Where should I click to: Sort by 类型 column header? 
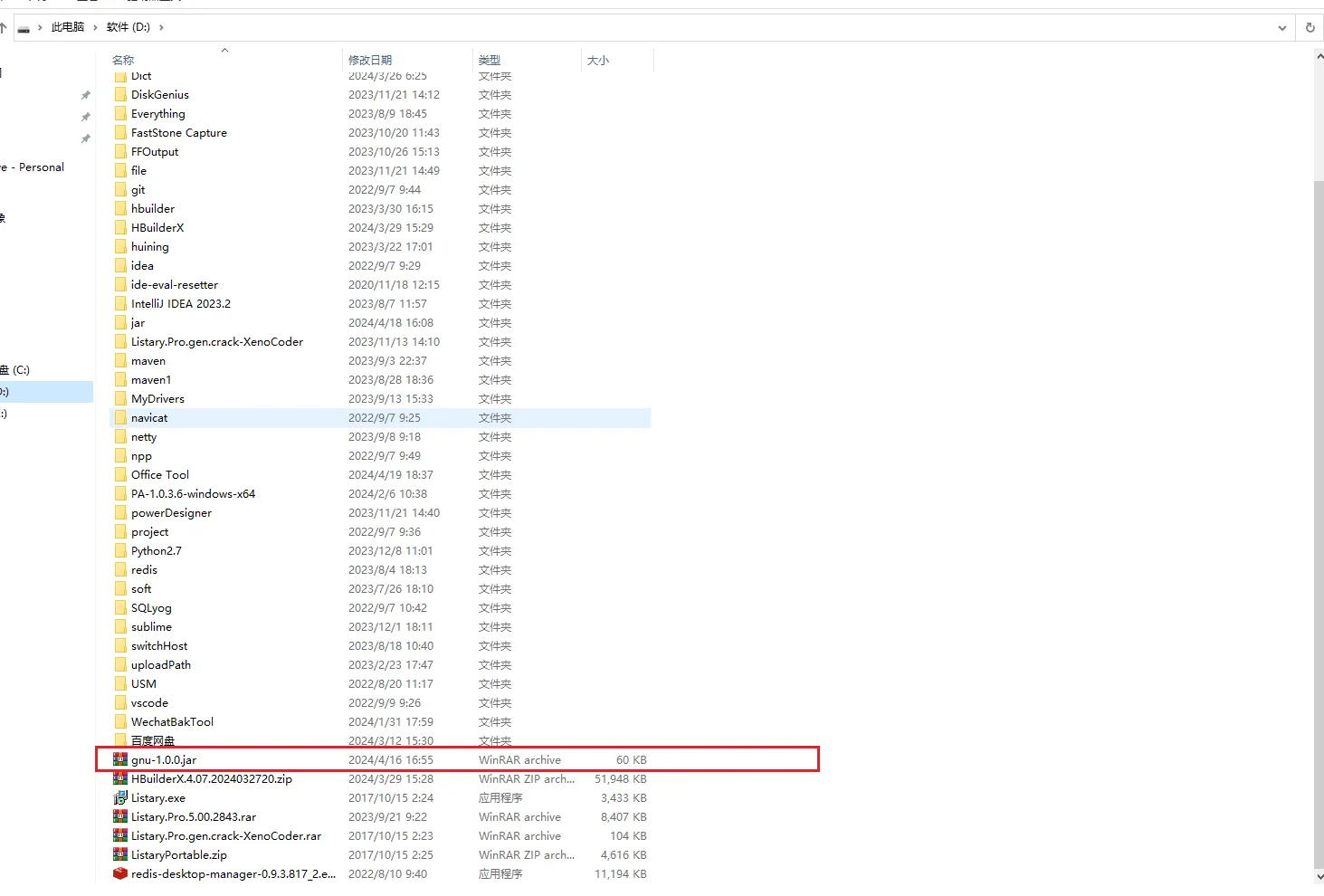click(x=489, y=60)
